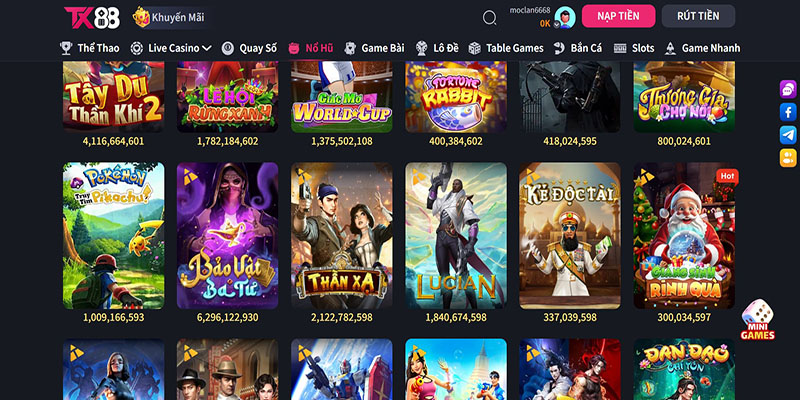Open the Bảo Vật Ba Tư game thumbnail
The height and width of the screenshot is (400, 800).
(228, 236)
